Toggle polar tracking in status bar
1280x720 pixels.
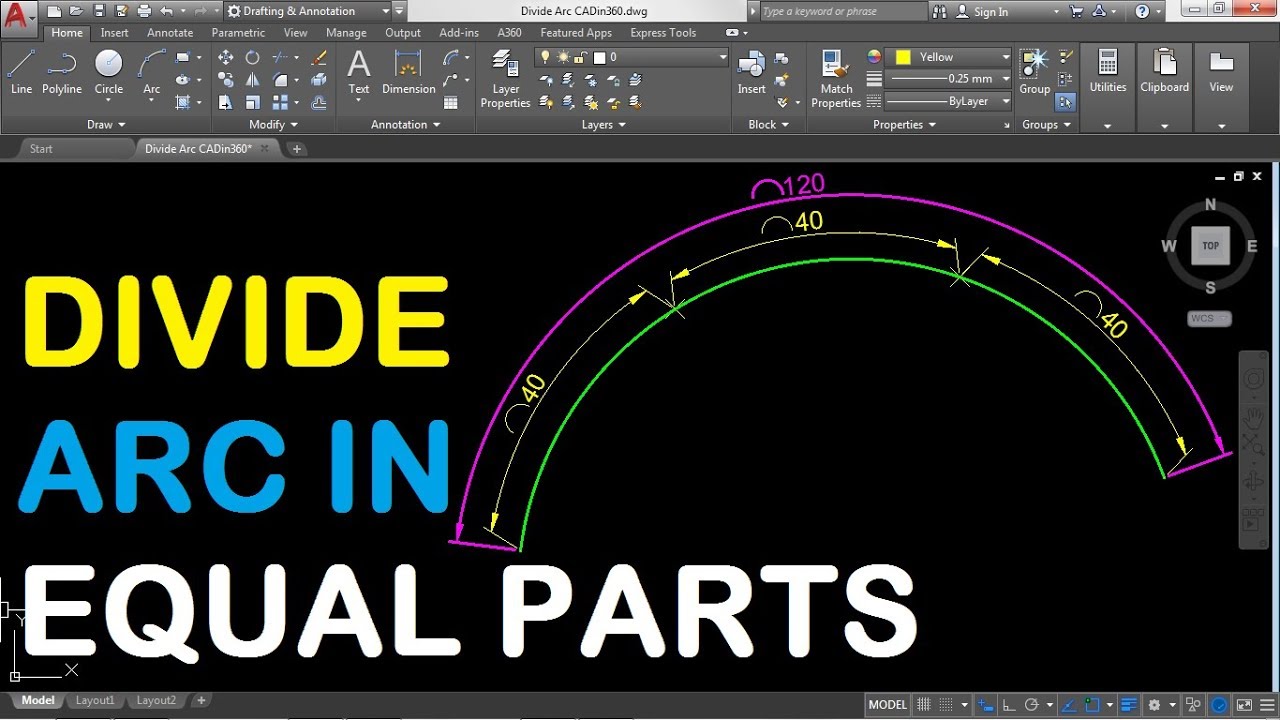click(1032, 704)
